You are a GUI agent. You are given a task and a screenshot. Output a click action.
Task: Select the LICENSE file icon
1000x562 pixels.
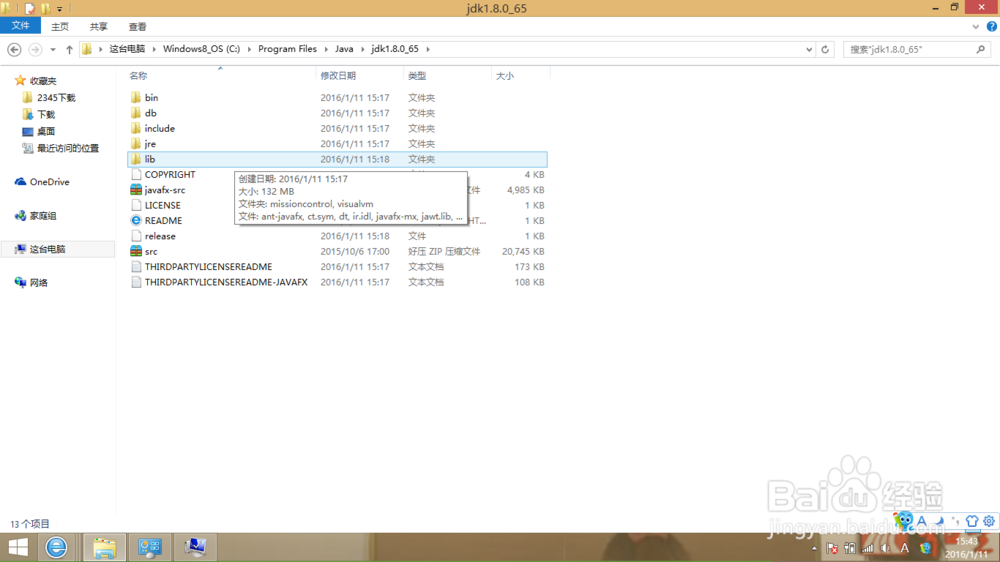[136, 205]
